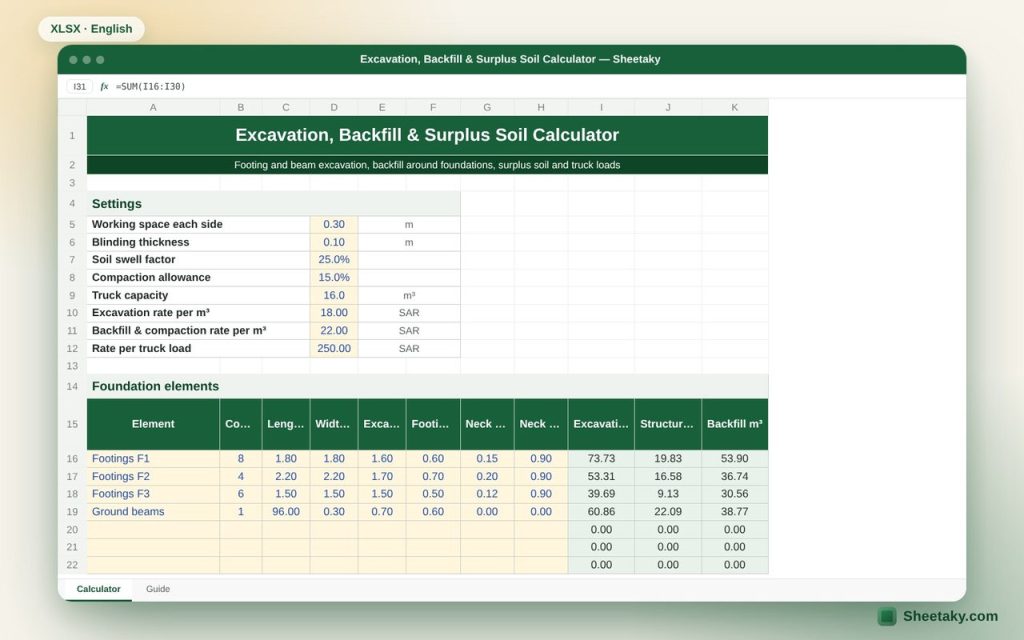Select column K header

[735, 107]
